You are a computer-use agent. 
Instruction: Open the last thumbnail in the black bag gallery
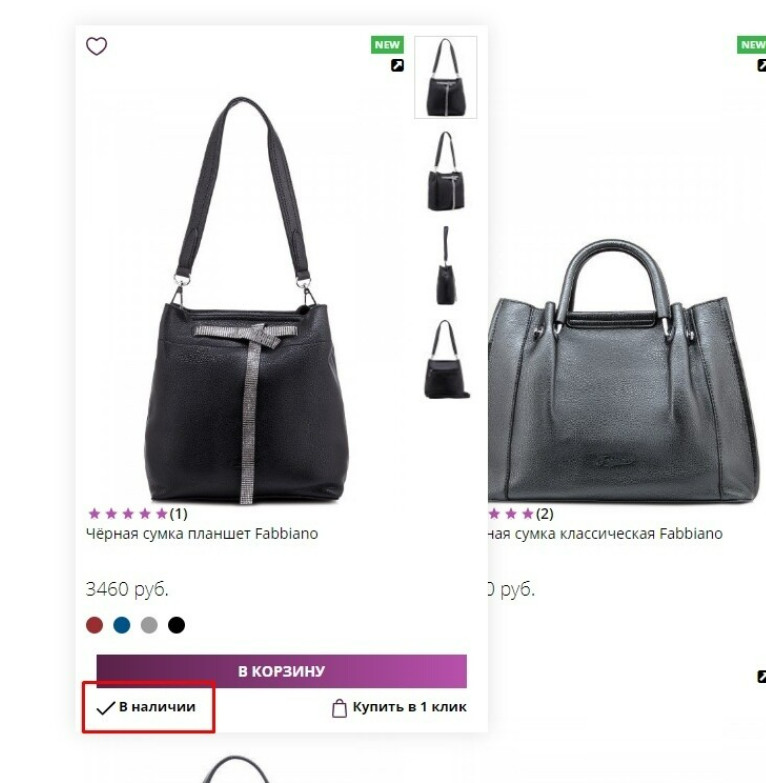(x=446, y=359)
